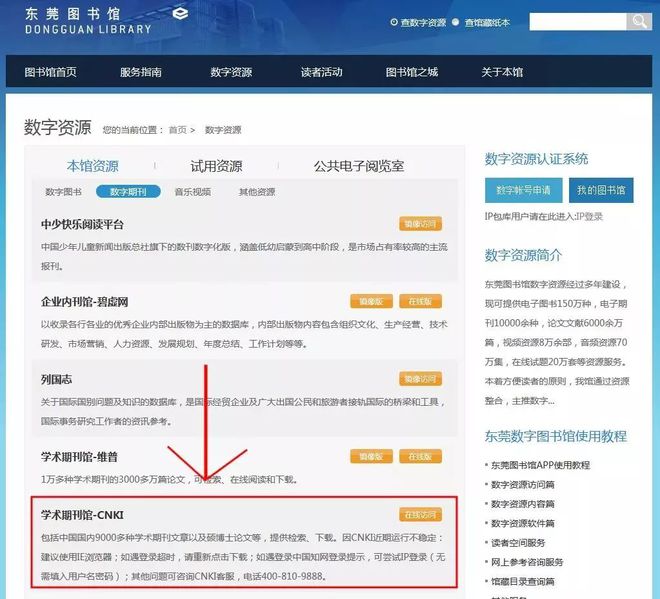Click the search magnifier icon button

[639, 21]
